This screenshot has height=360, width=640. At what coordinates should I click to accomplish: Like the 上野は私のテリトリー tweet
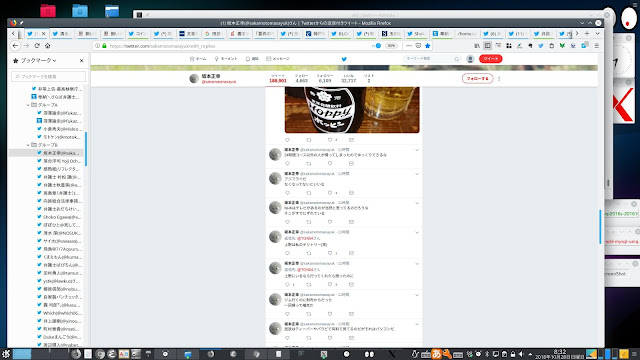tap(330, 253)
